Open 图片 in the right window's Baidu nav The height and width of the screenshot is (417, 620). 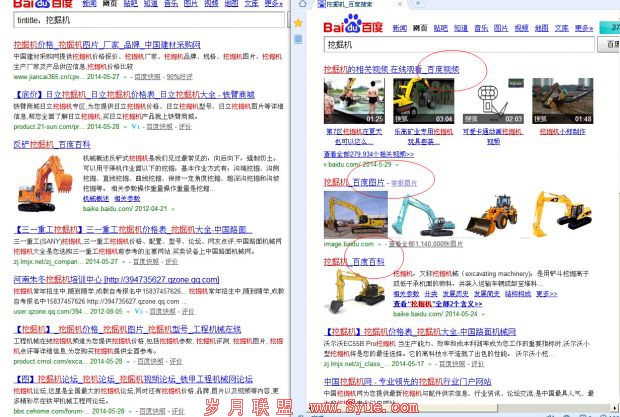[x=501, y=28]
